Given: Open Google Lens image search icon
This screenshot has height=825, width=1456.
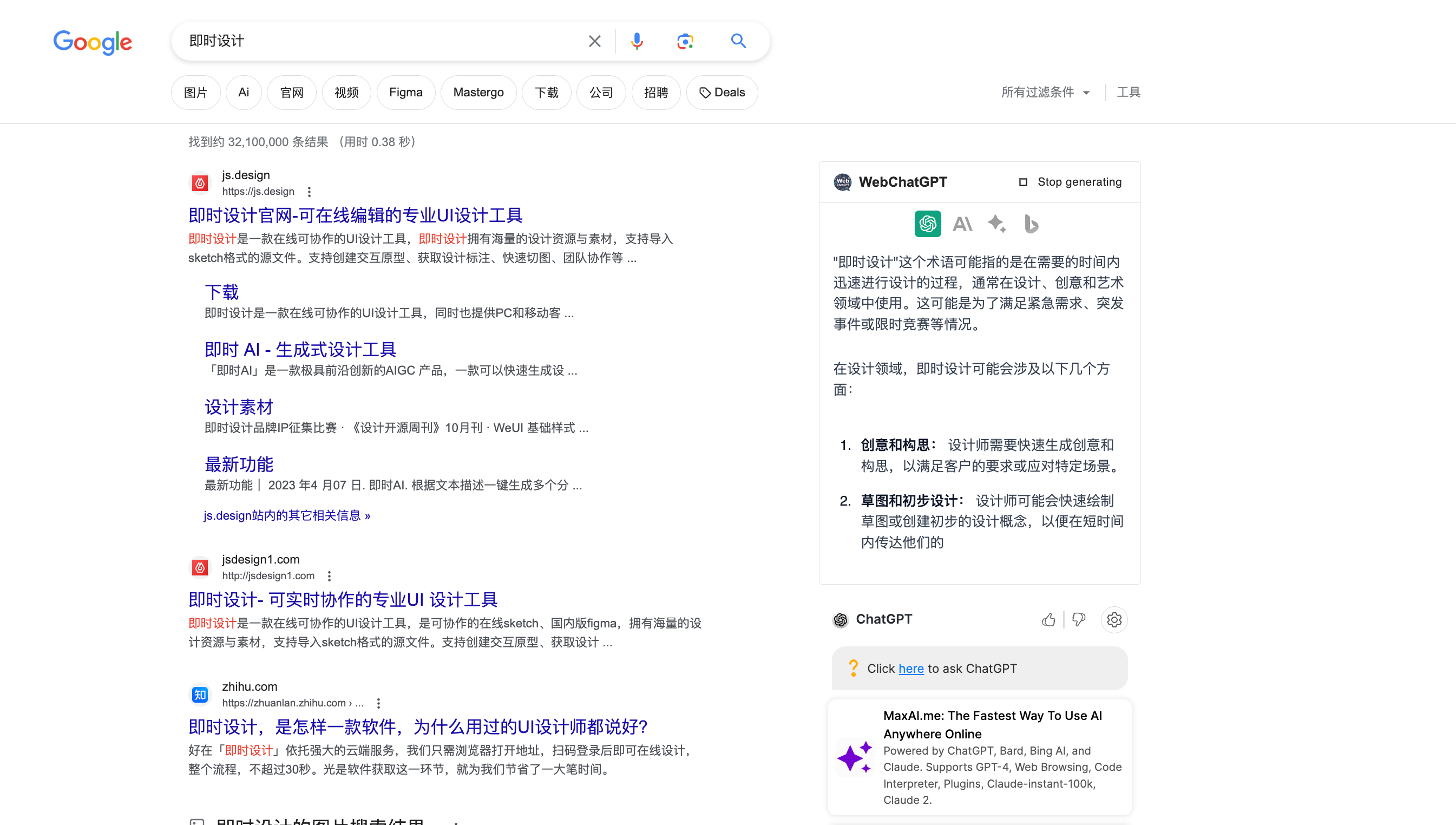Looking at the screenshot, I should point(685,41).
